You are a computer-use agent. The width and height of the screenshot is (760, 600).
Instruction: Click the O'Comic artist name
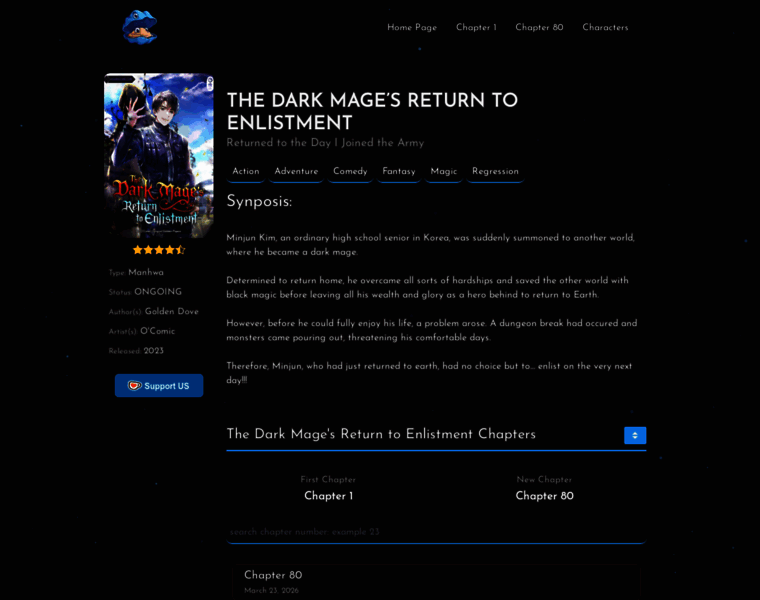coord(158,331)
